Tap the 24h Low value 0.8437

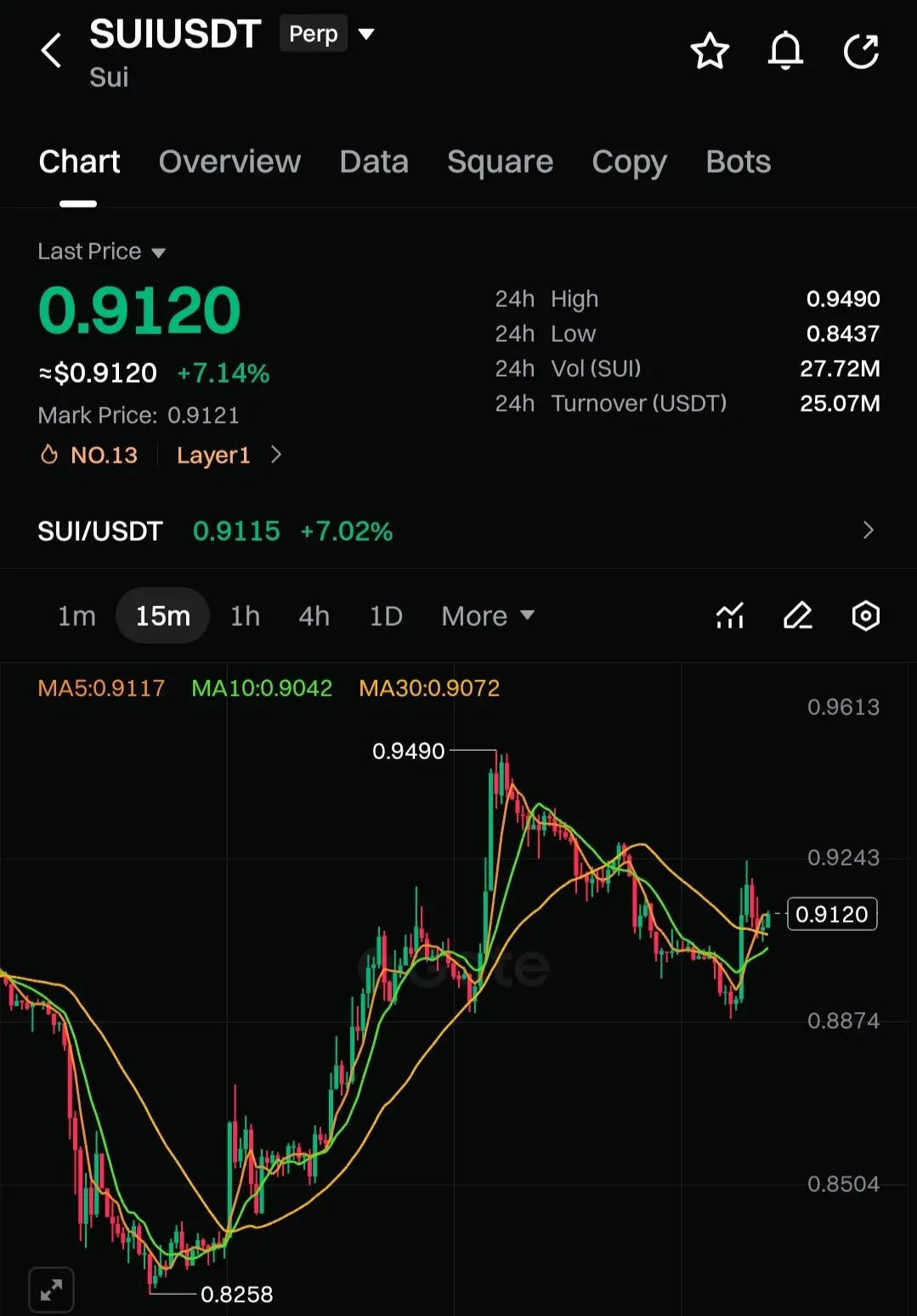[x=843, y=333]
